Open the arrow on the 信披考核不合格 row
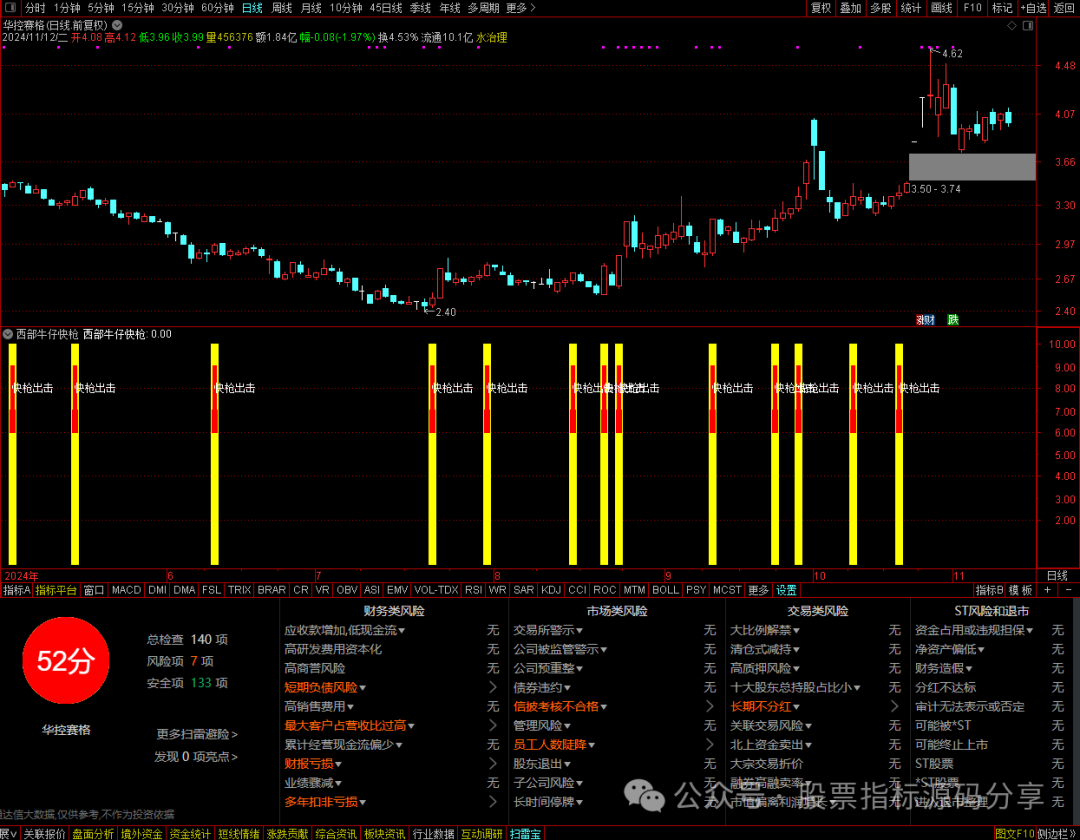 (709, 706)
